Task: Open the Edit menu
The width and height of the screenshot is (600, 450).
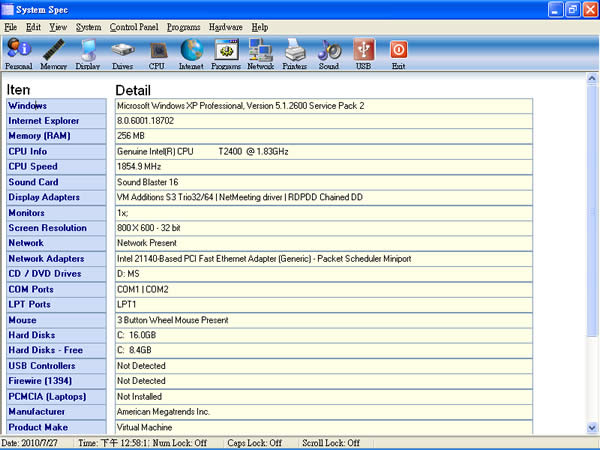Action: 33,27
